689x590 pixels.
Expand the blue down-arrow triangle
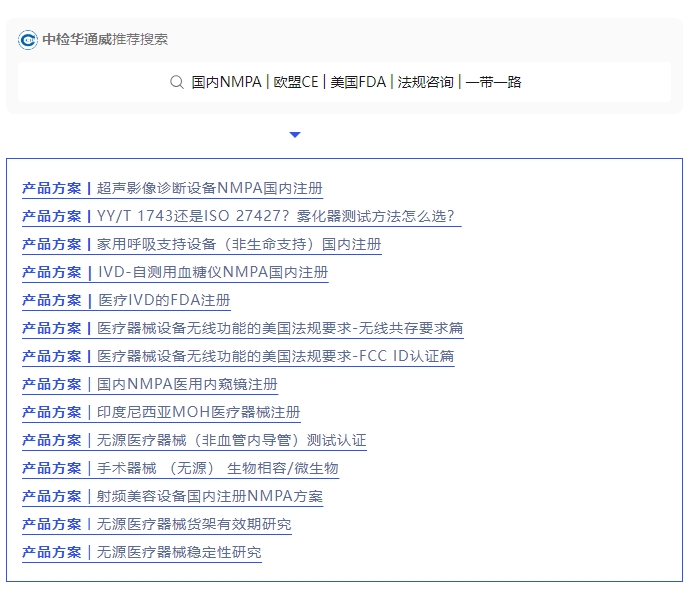(294, 135)
